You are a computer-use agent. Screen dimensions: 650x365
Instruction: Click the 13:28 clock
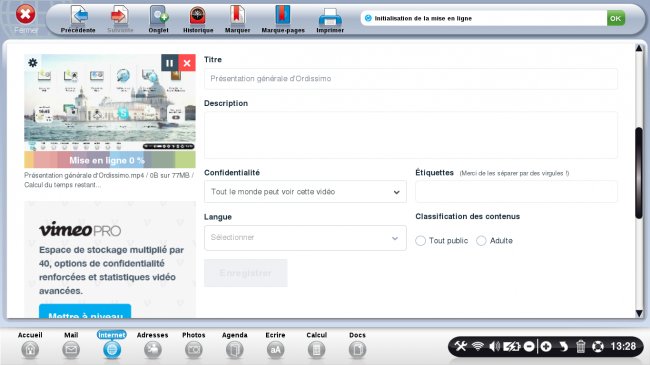623,346
